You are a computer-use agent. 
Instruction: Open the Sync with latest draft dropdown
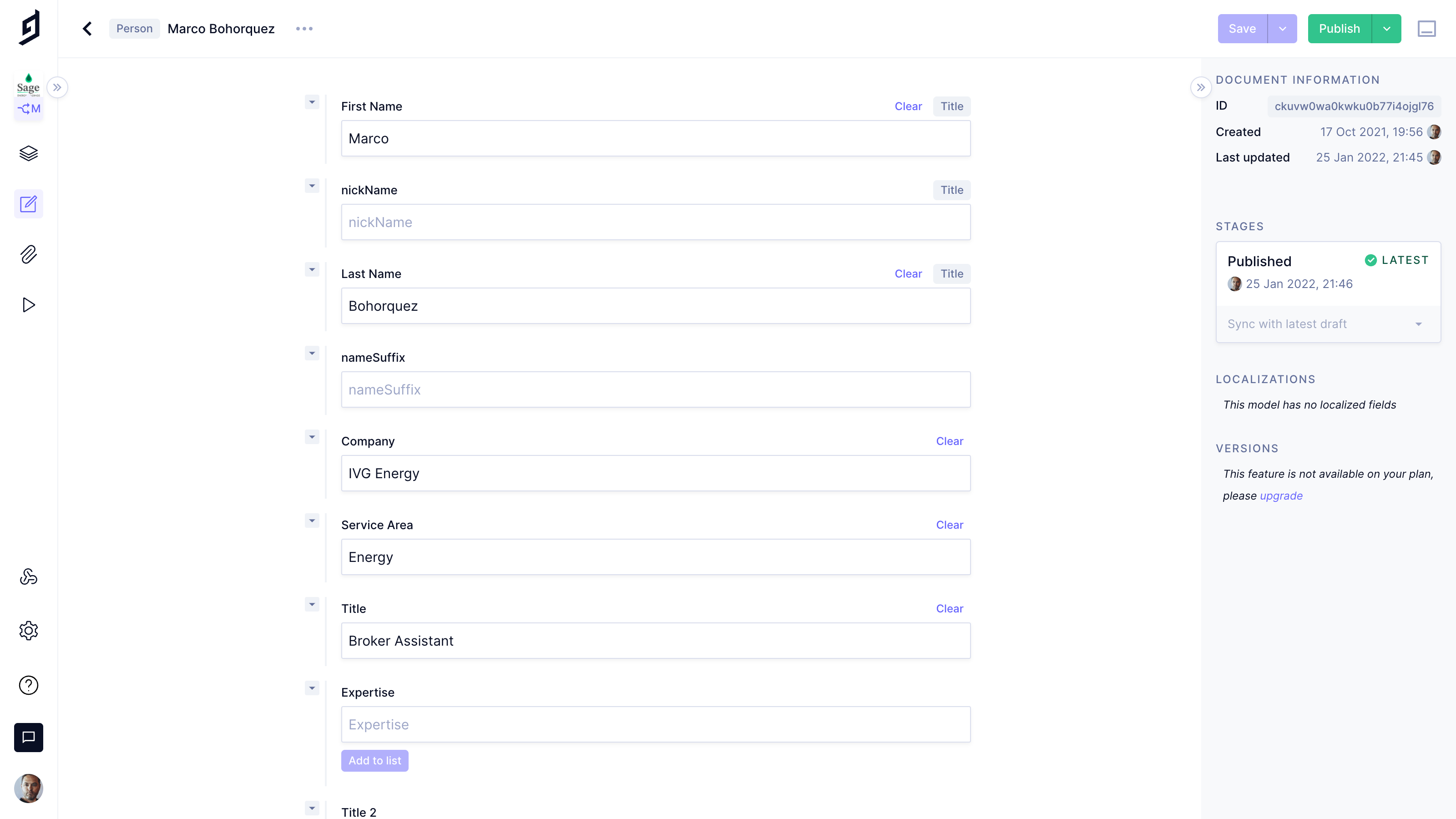(x=1328, y=324)
